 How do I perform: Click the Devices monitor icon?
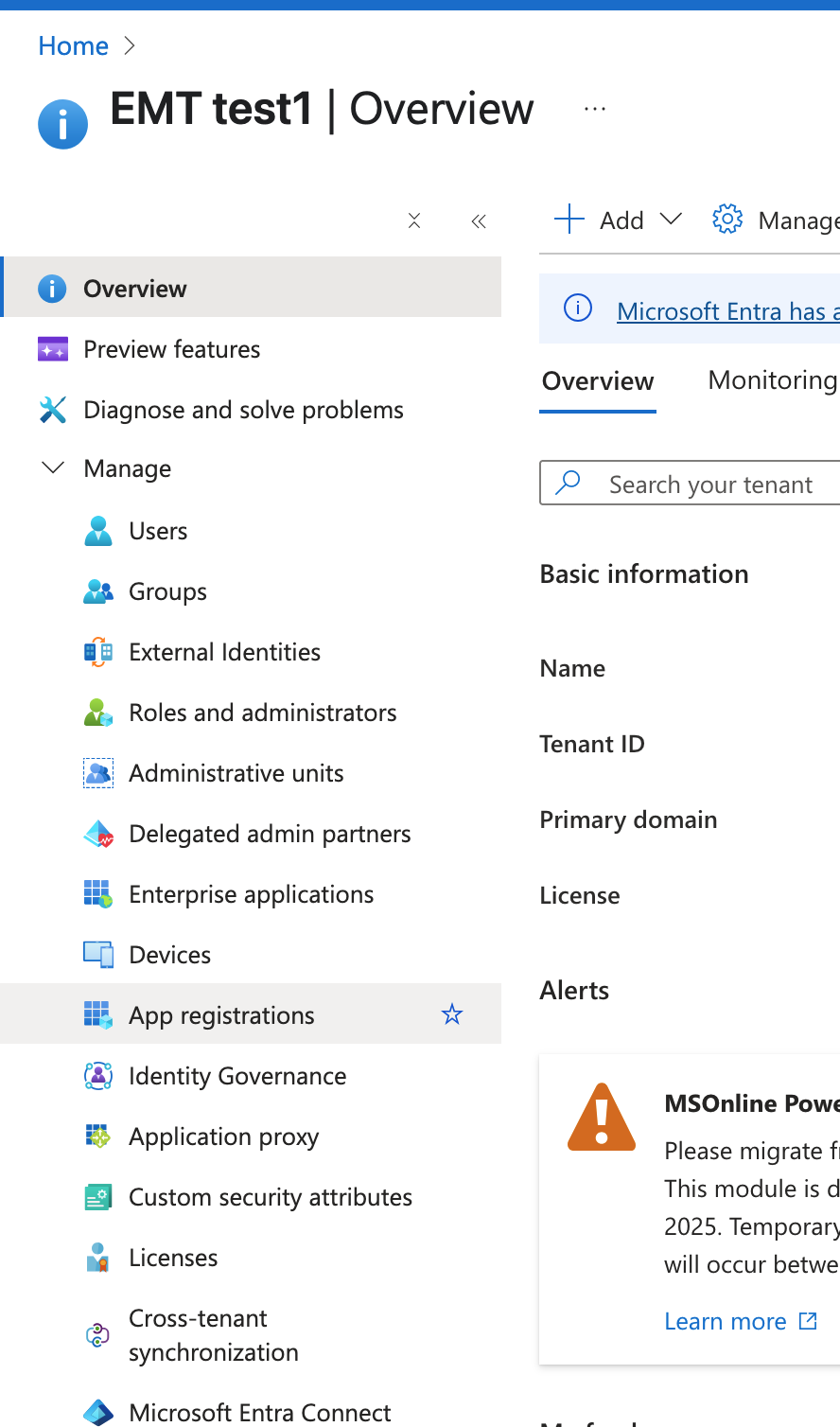(x=98, y=955)
